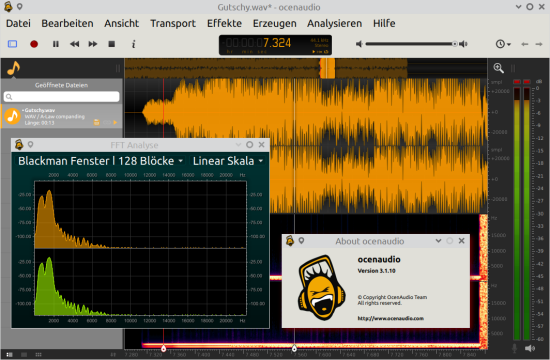
Task: Click the orange upper FFT spectrum graph
Action: click(x=140, y=215)
